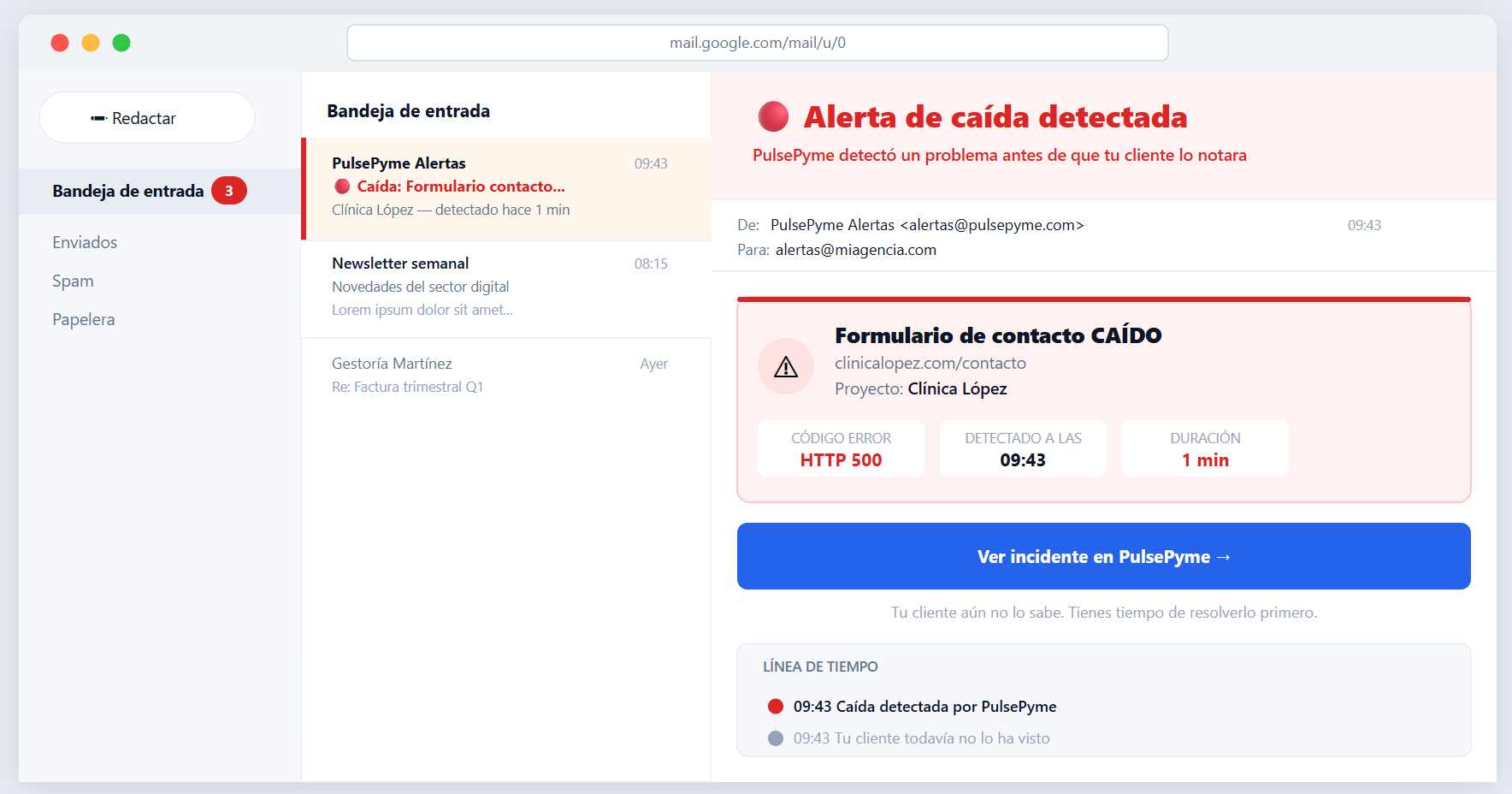Click gray timeline dot for client status
Screen dimensions: 1512x794
tap(776, 738)
